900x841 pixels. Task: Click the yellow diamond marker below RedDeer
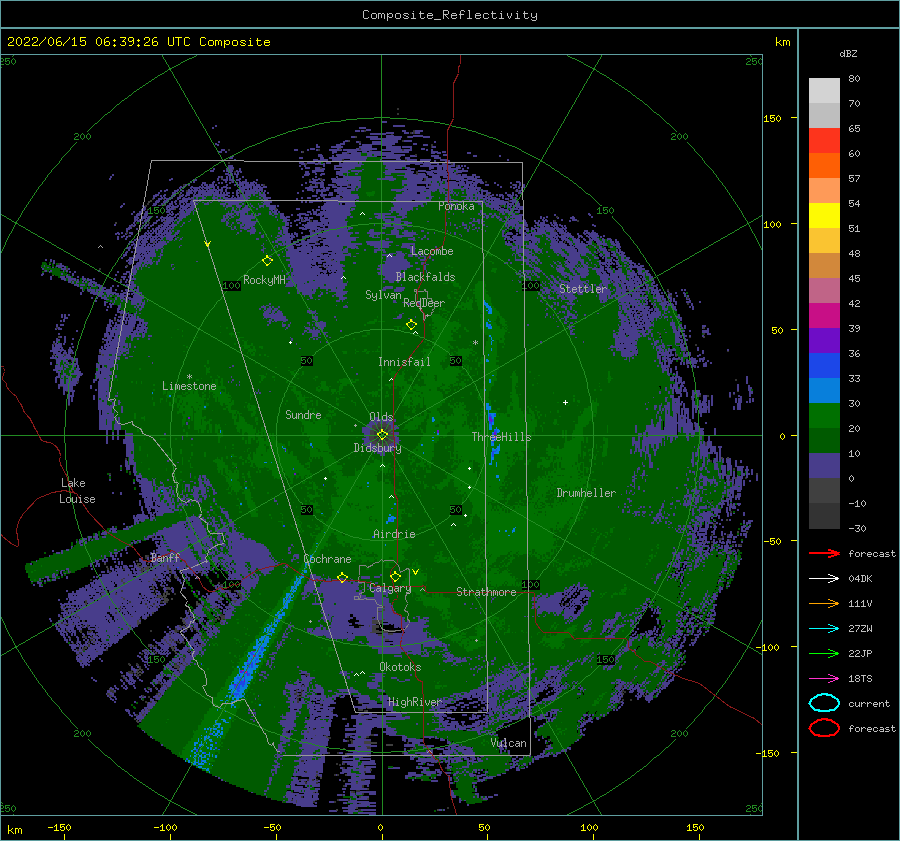pos(411,325)
